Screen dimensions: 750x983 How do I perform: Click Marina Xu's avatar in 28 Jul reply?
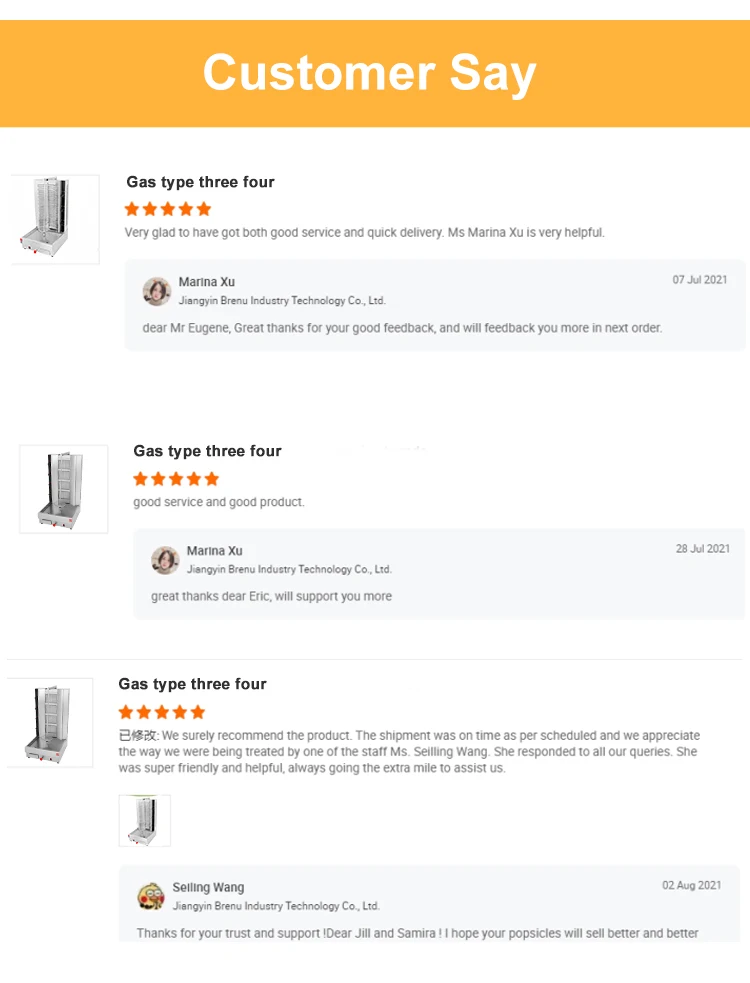tap(165, 560)
